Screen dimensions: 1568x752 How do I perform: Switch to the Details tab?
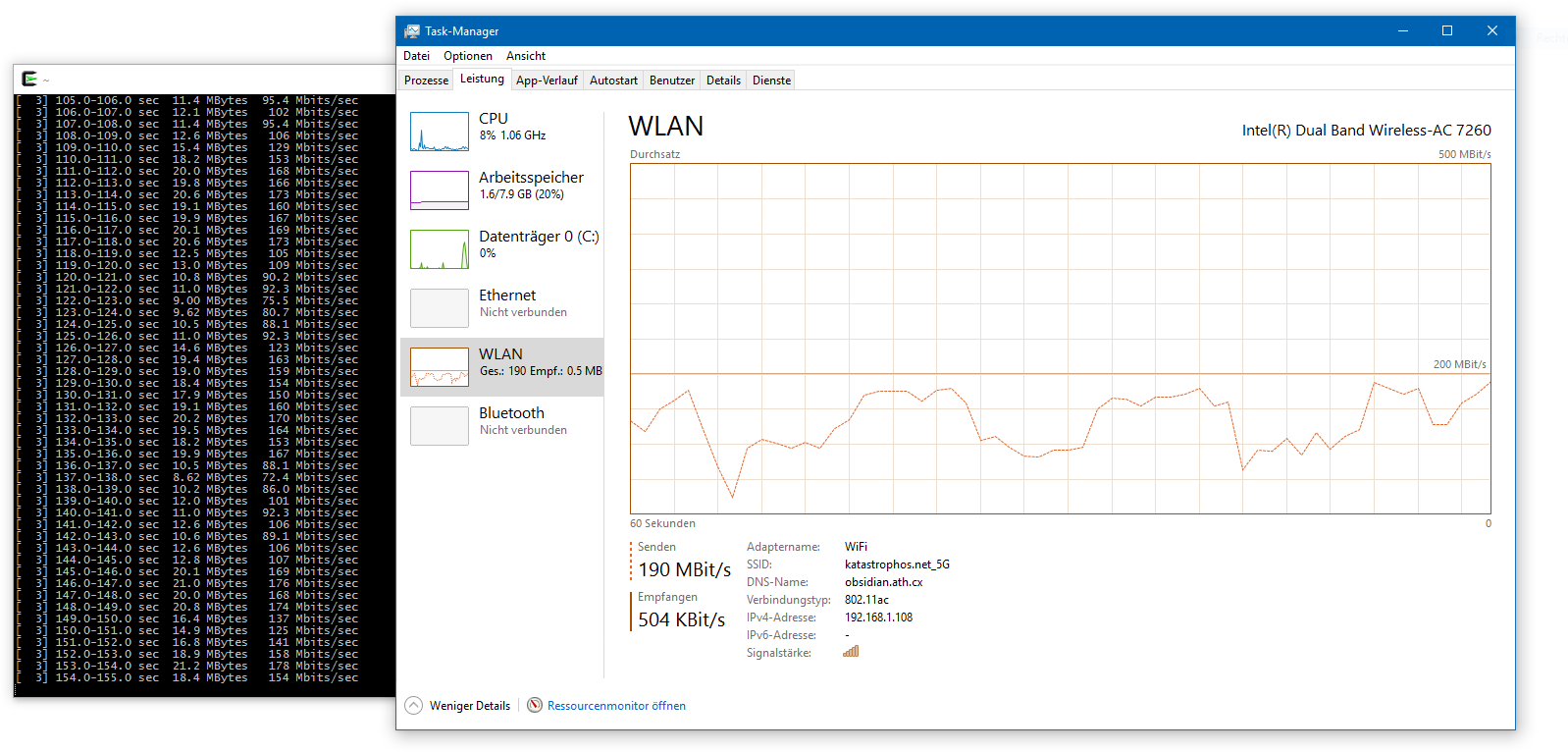pos(723,81)
